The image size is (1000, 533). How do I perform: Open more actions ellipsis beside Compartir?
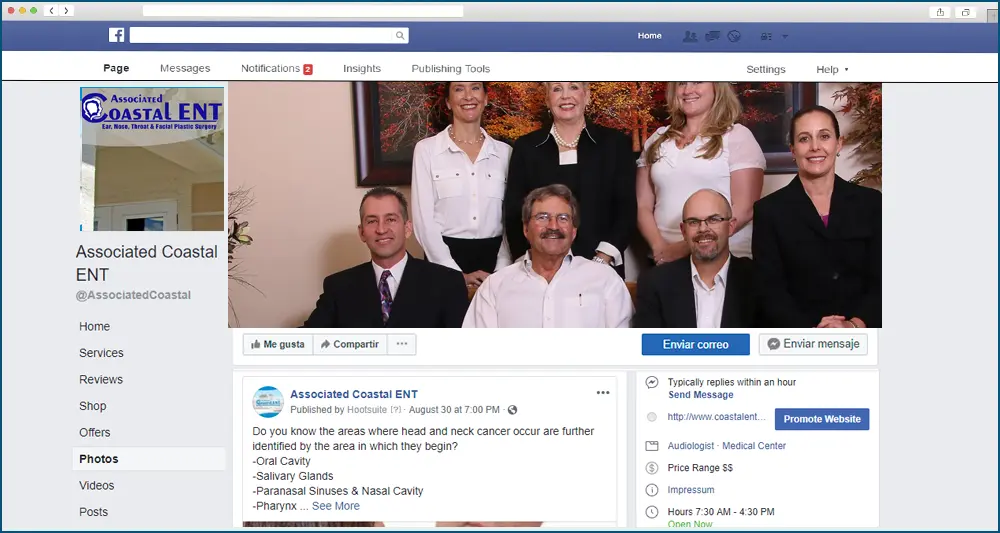point(402,344)
